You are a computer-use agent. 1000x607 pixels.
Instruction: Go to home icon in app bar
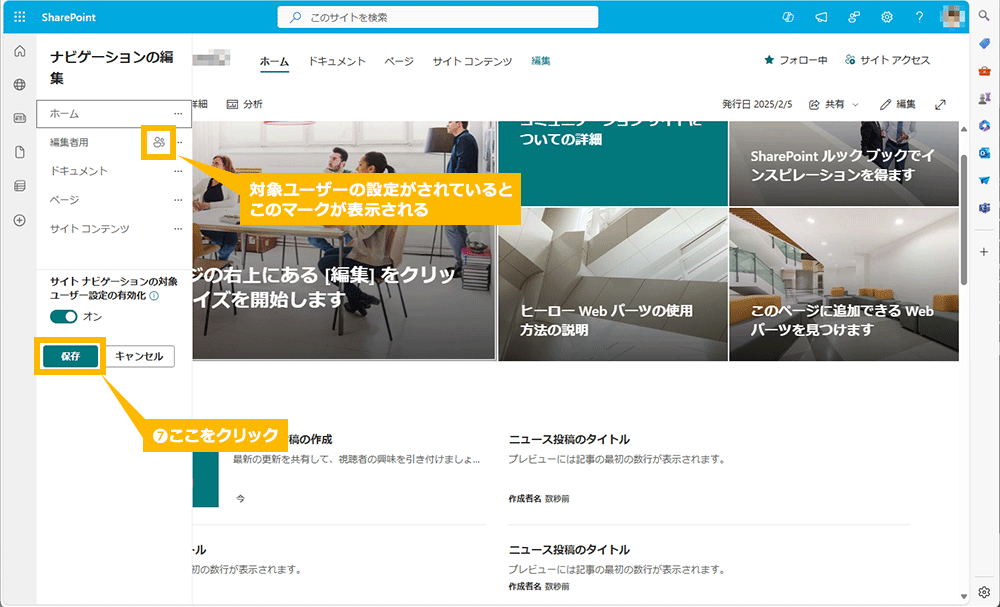coord(20,51)
